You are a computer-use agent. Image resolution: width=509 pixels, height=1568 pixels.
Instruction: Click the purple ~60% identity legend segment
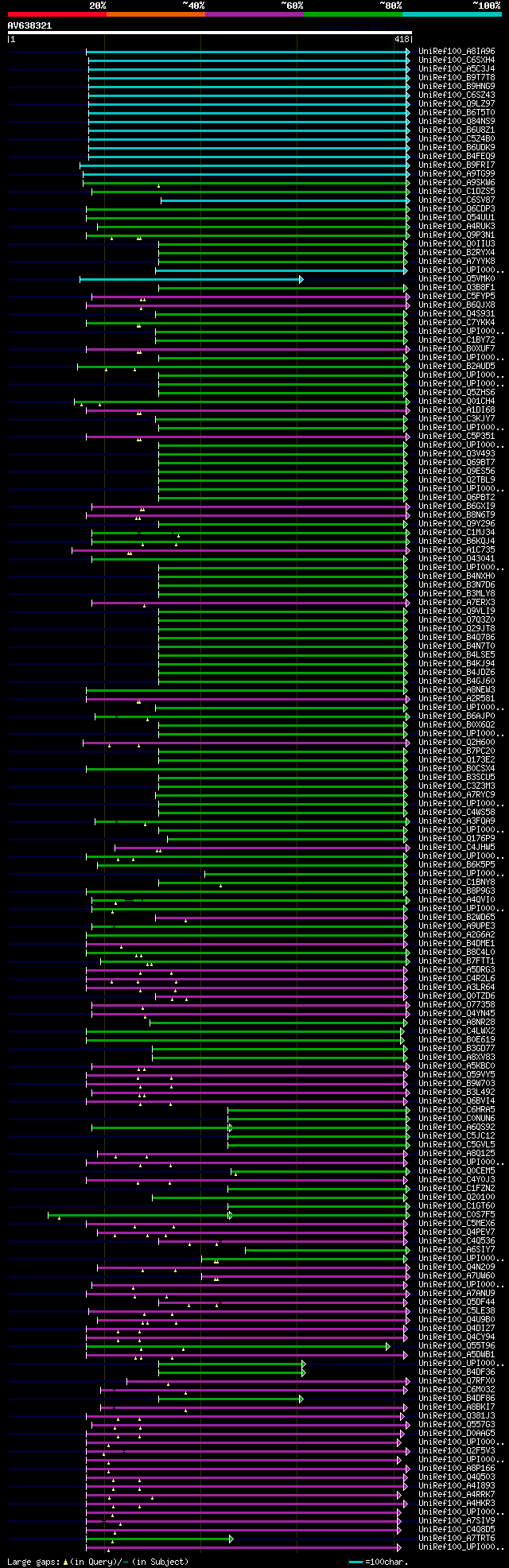click(x=254, y=14)
